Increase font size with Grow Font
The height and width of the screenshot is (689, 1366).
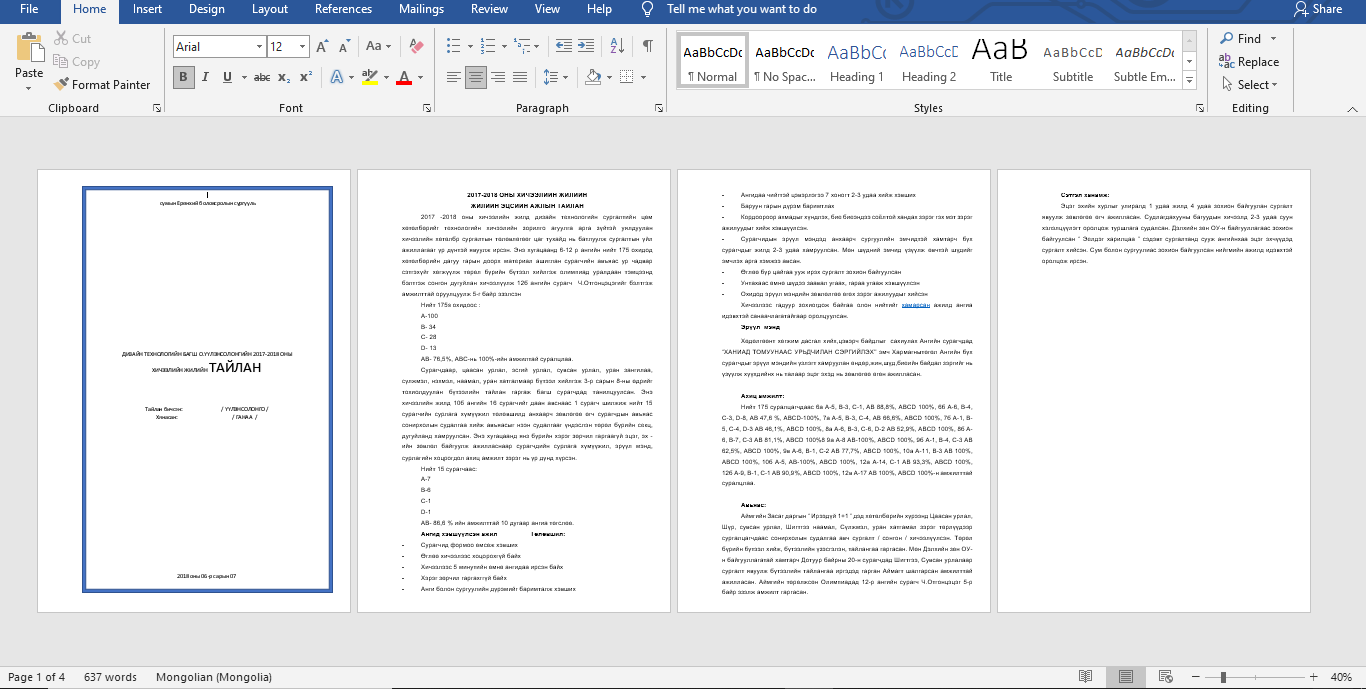pyautogui.click(x=322, y=46)
